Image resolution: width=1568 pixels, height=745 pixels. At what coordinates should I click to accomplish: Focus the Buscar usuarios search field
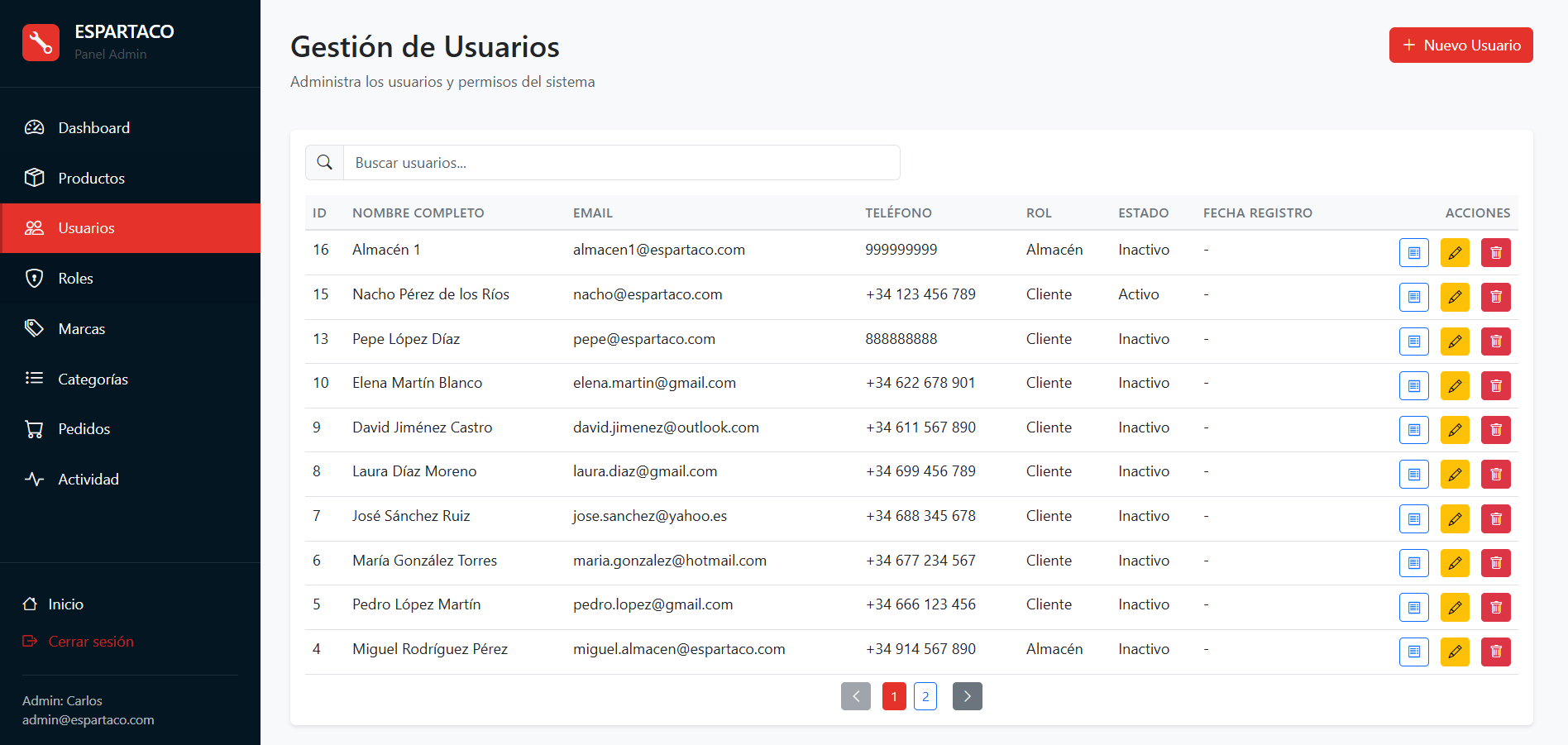coord(621,163)
